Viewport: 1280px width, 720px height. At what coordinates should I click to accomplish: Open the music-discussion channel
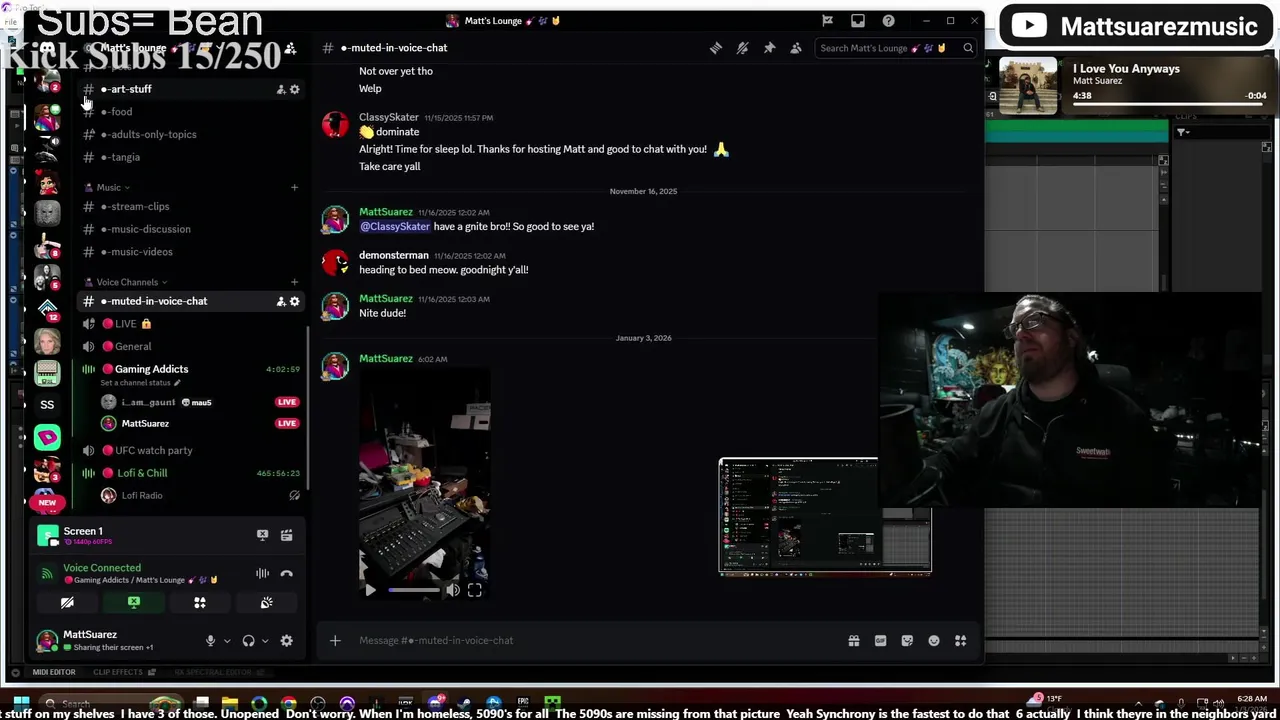coord(190,229)
